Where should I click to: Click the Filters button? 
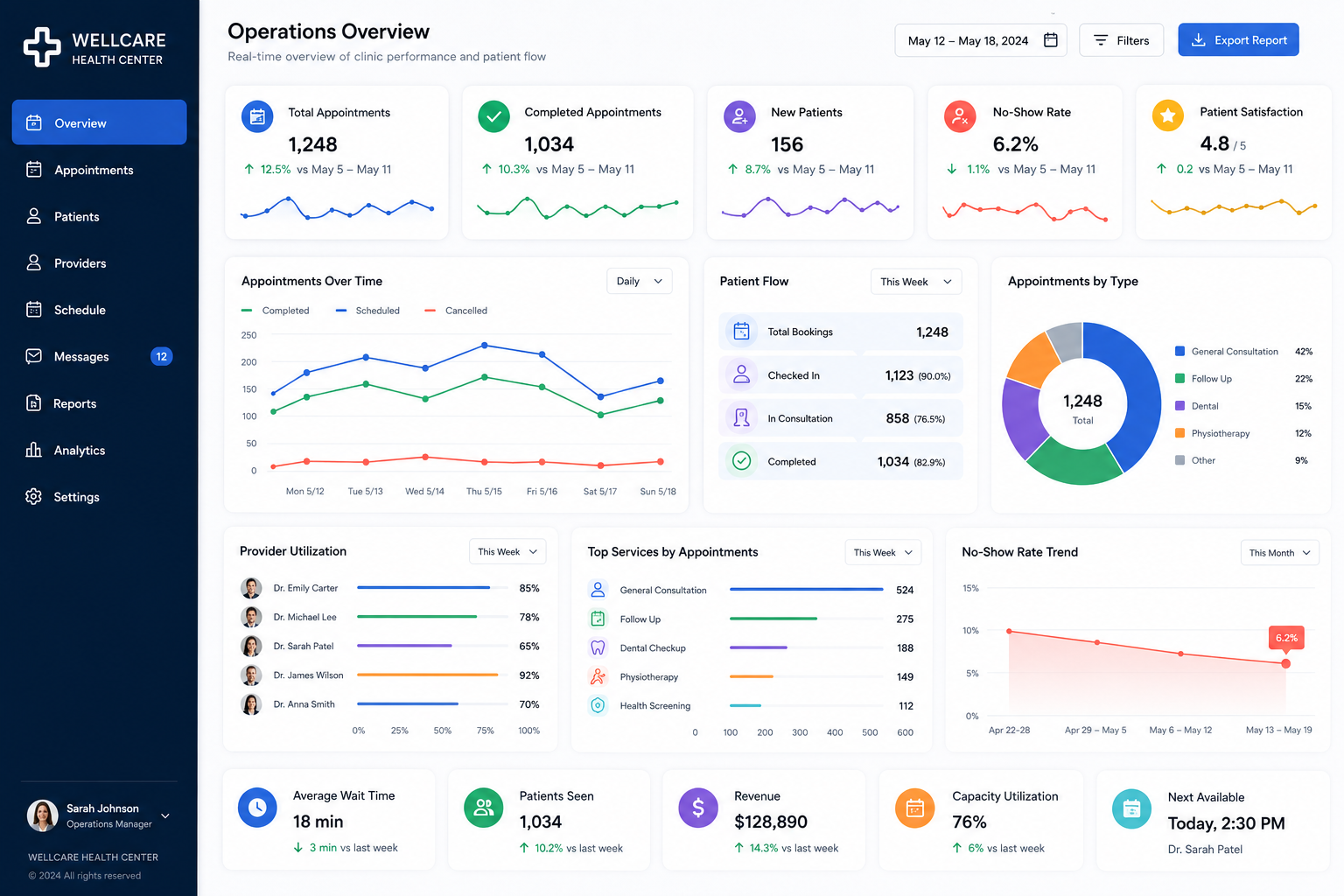point(1121,40)
